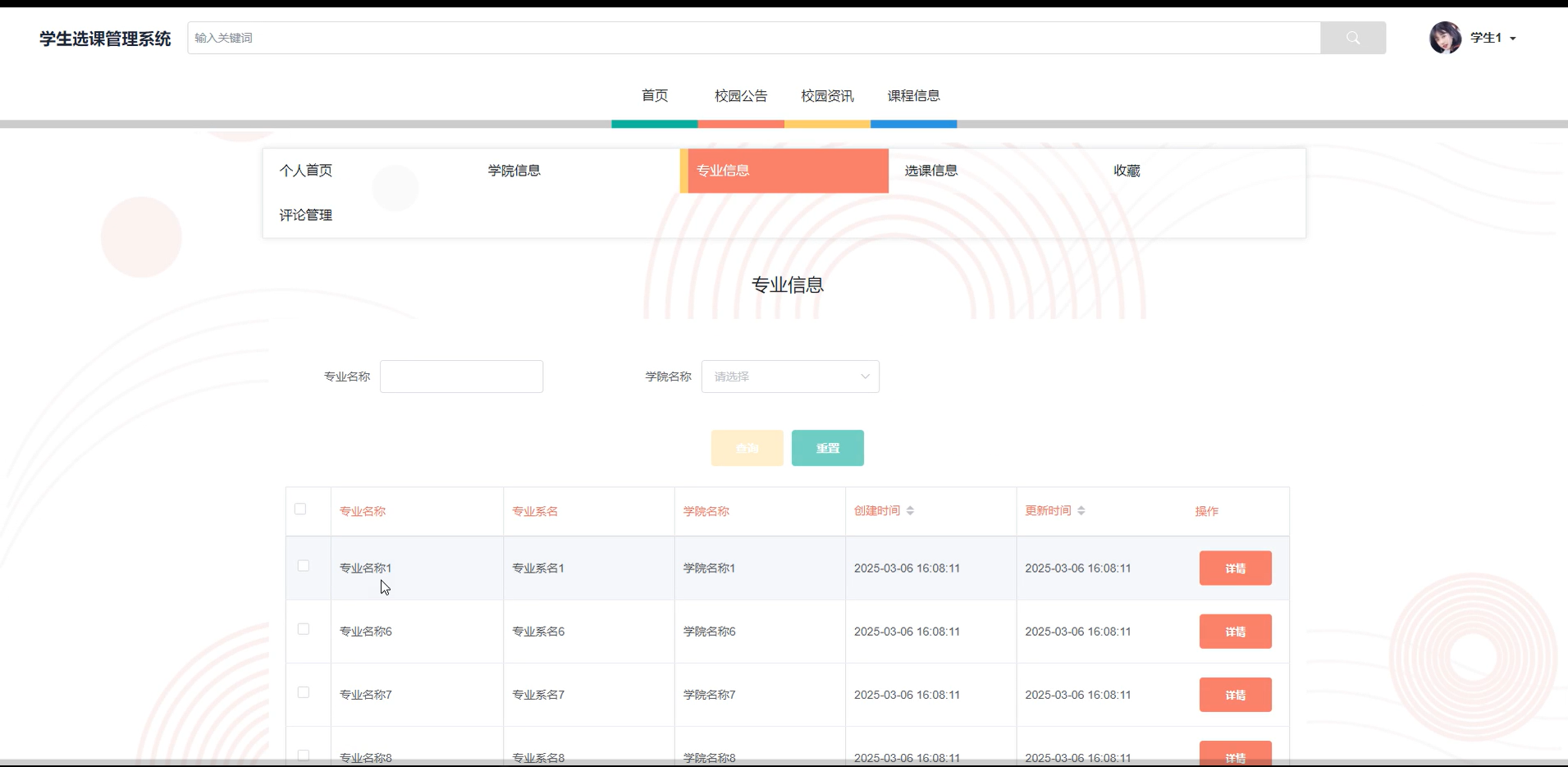Click the magnifier search button
1568x767 pixels.
click(x=1353, y=38)
